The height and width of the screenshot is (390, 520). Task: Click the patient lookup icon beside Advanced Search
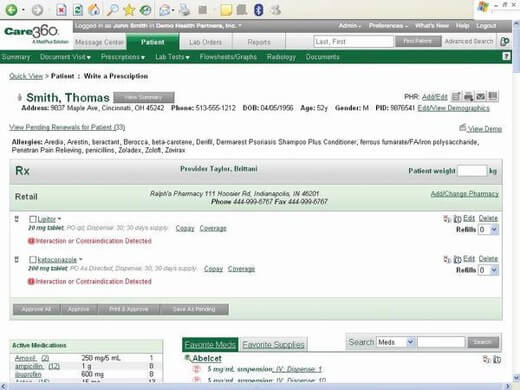click(504, 41)
